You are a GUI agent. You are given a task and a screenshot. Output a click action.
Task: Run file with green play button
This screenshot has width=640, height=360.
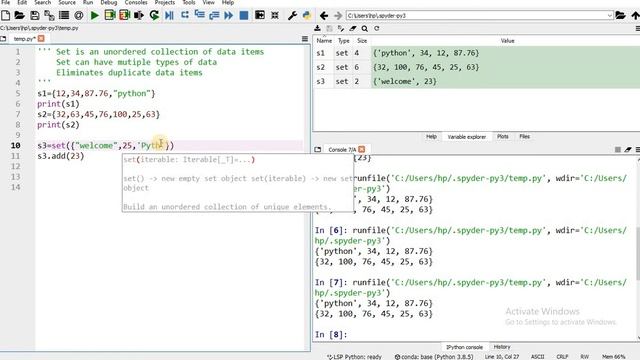pos(95,16)
